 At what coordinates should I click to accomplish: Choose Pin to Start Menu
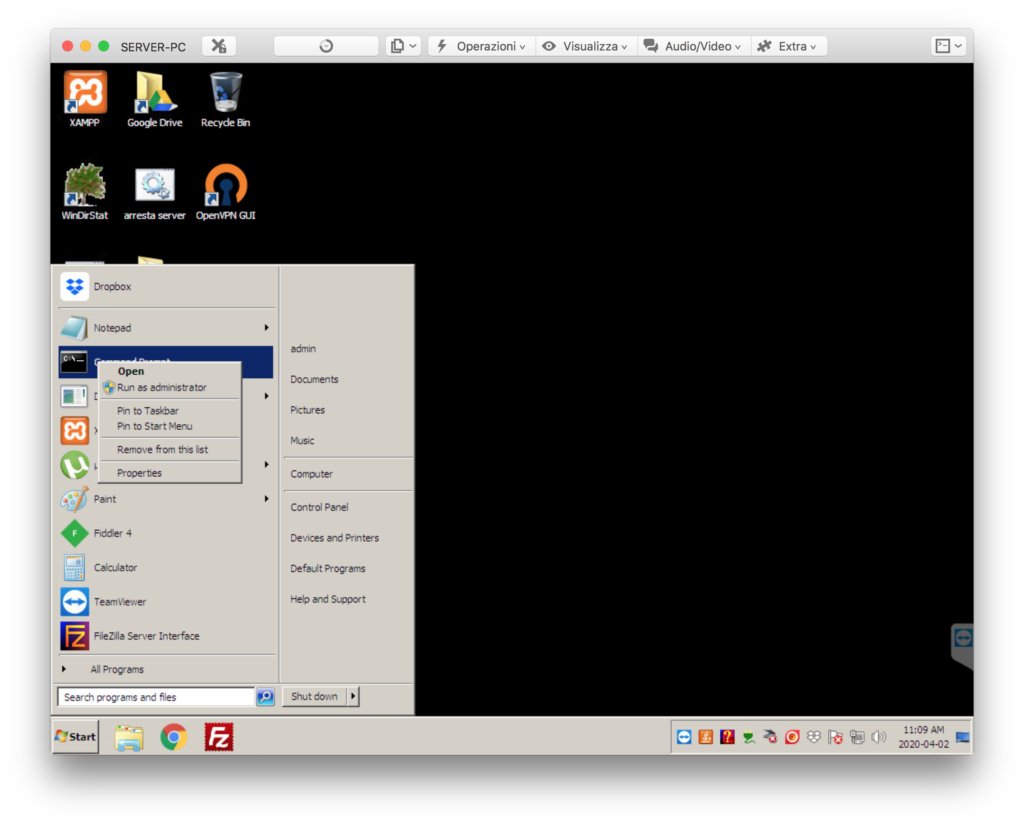pyautogui.click(x=170, y=427)
